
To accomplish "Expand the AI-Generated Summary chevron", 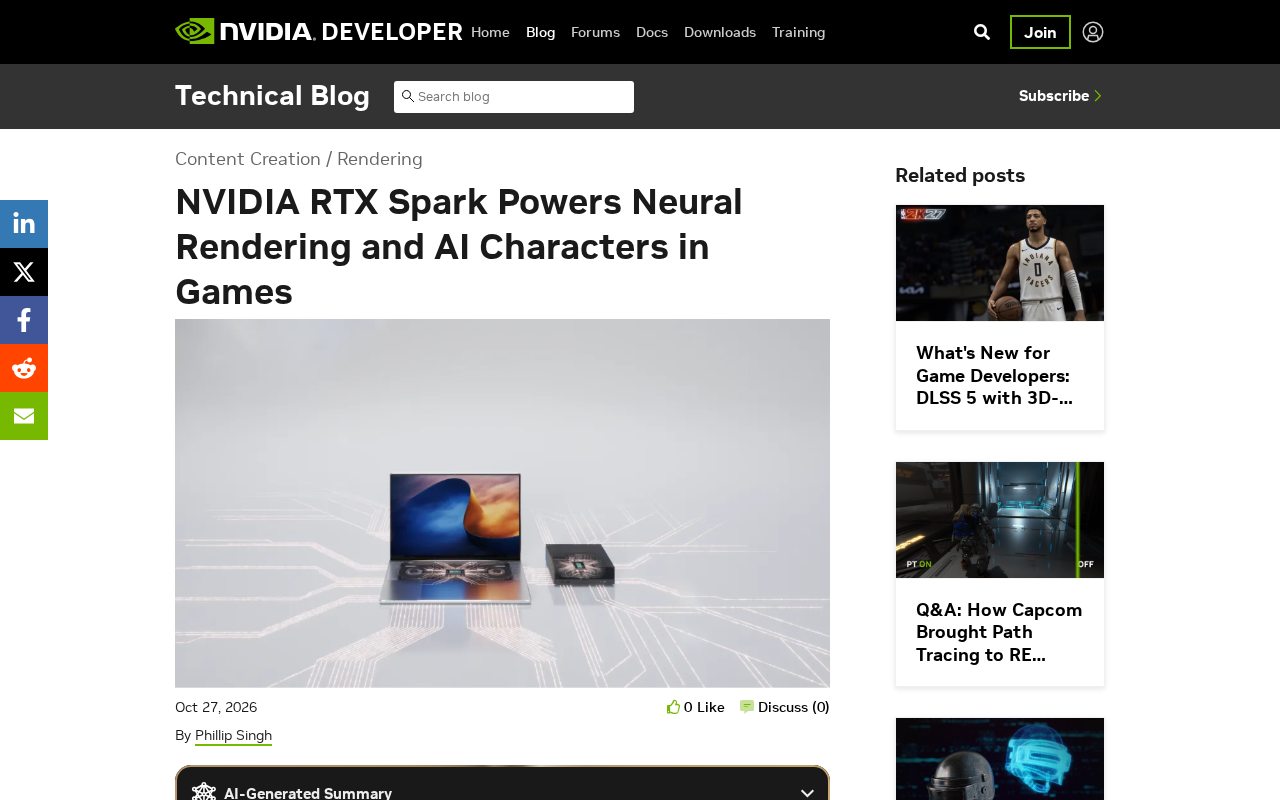I will [x=807, y=793].
